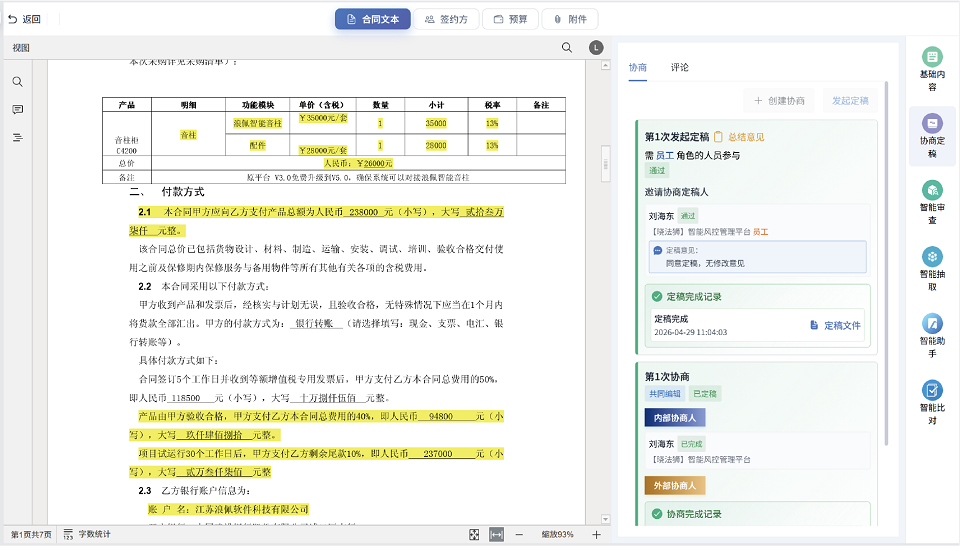Click the 2026-04-29 11:04:03 timestamp
960x547 pixels.
(x=690, y=333)
